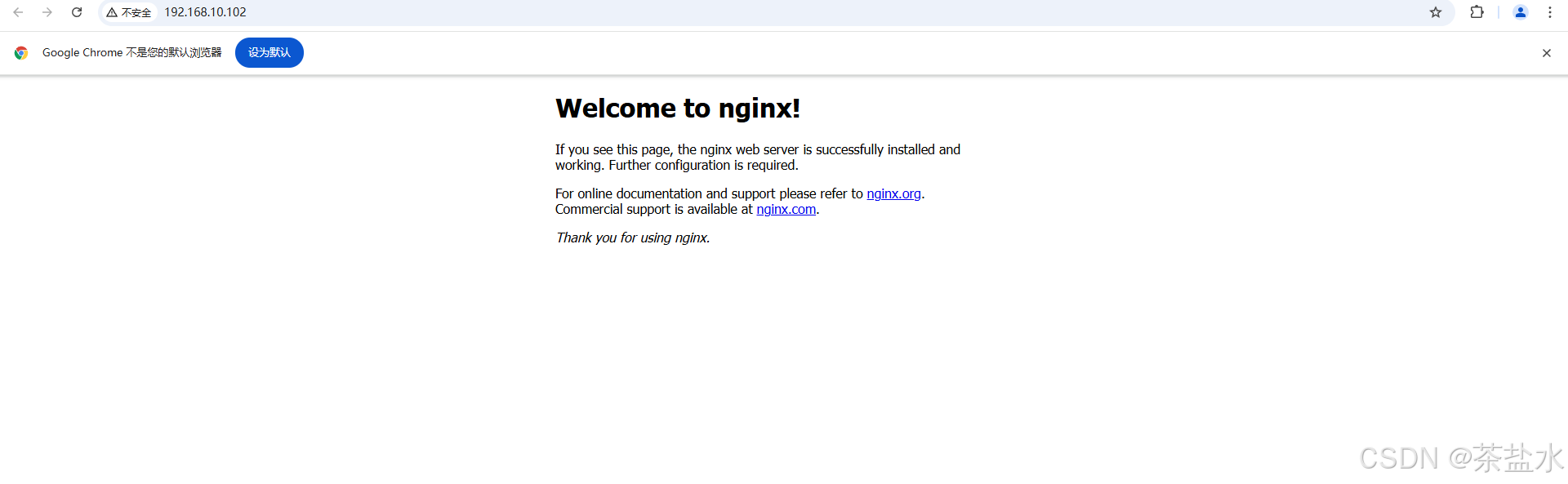Bookmark this page with the star icon
This screenshot has height=484, width=1568.
(x=1436, y=12)
